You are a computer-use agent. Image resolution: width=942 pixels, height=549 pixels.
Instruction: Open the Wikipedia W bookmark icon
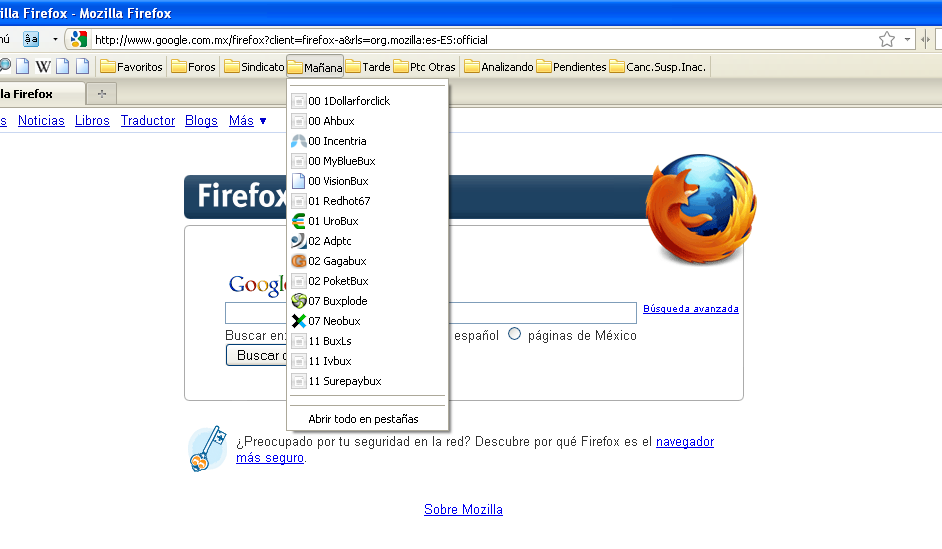pyautogui.click(x=43, y=67)
